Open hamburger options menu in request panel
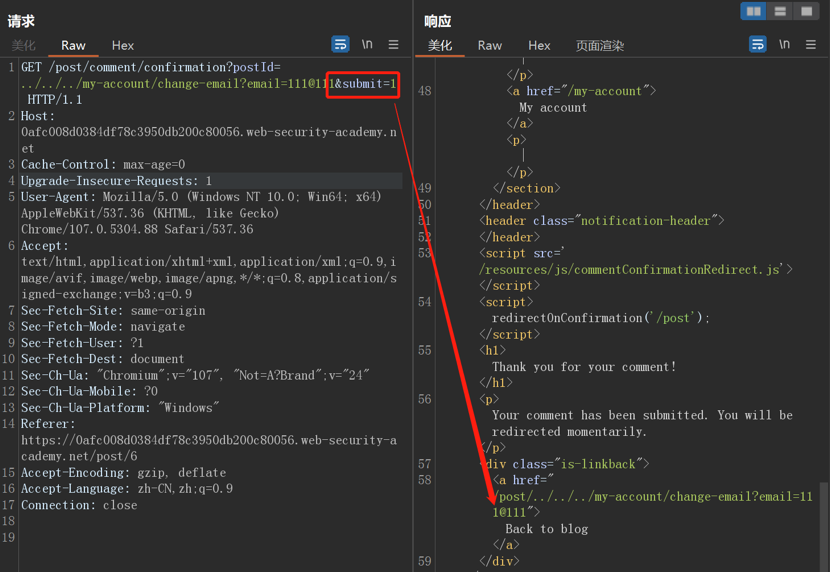This screenshot has width=830, height=572. click(x=393, y=44)
